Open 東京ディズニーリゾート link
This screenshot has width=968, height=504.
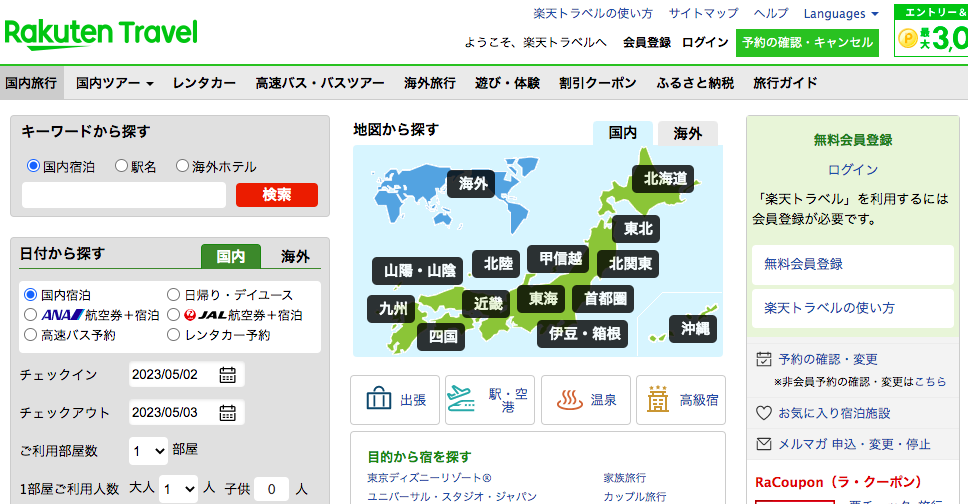(x=430, y=478)
